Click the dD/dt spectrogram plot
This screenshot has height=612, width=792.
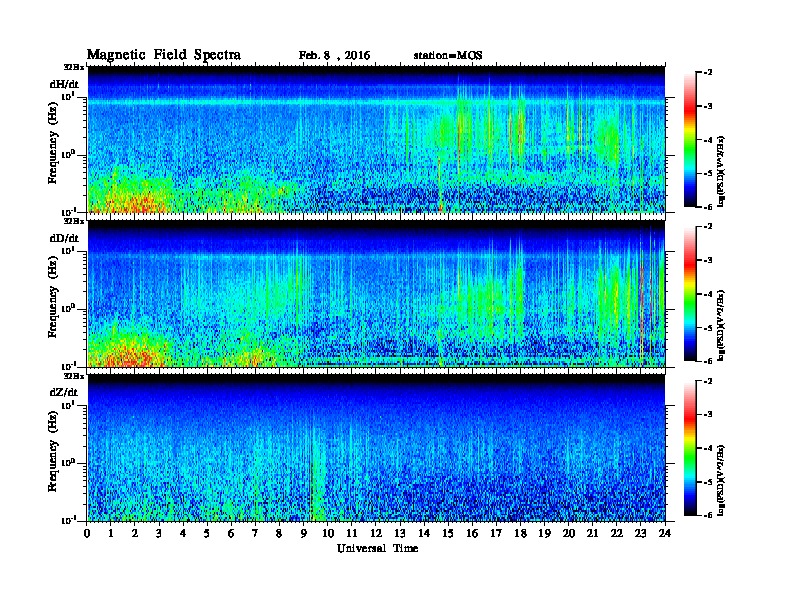[x=376, y=294]
